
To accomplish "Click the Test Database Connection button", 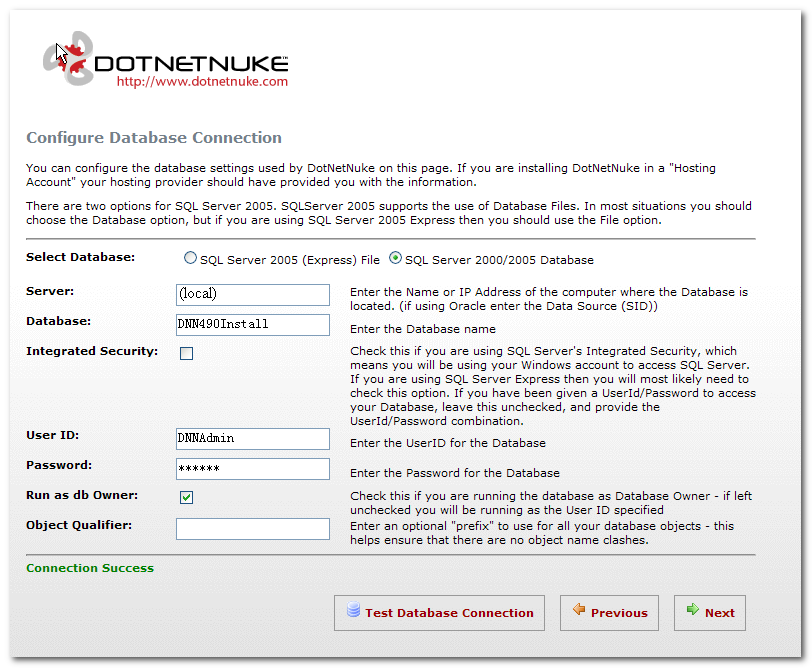I will (439, 613).
